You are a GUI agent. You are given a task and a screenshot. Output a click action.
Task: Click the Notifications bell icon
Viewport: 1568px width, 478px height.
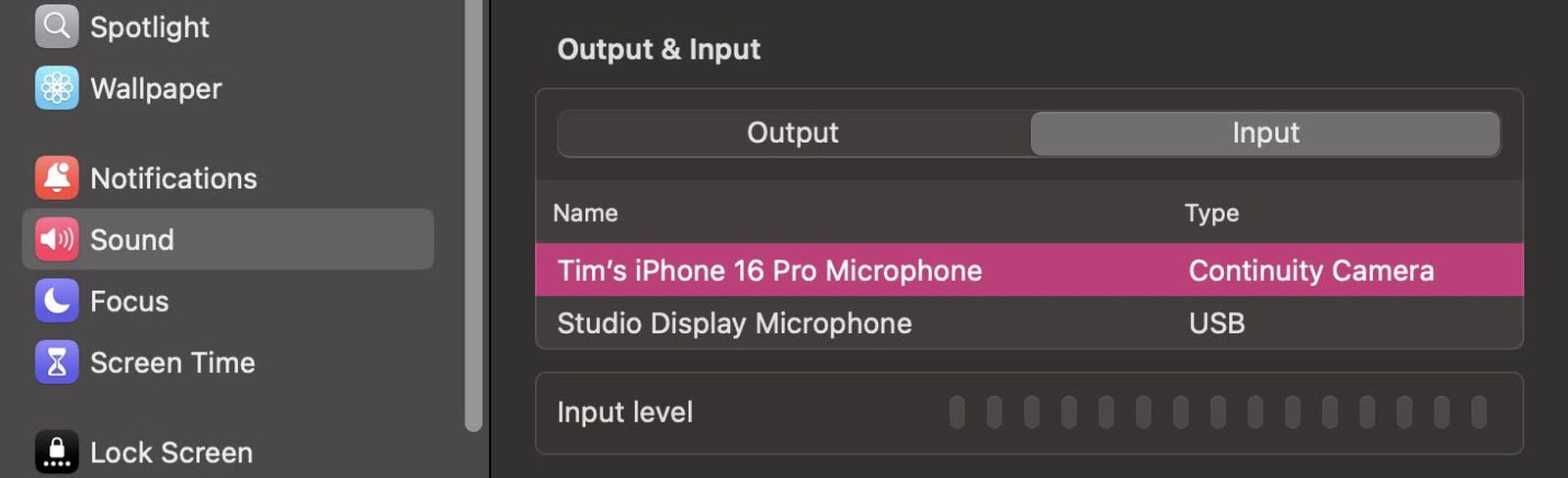pos(57,178)
